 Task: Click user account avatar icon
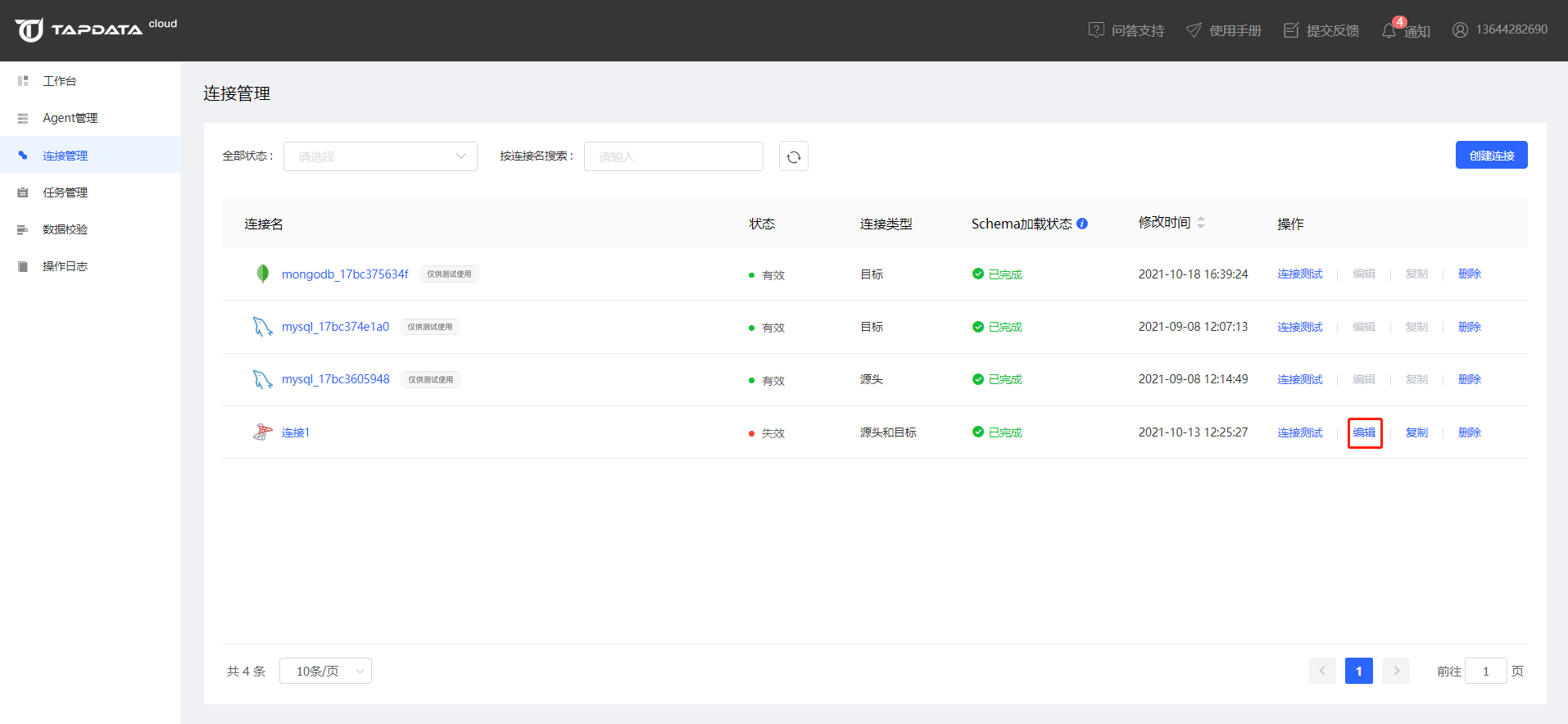coord(1460,30)
